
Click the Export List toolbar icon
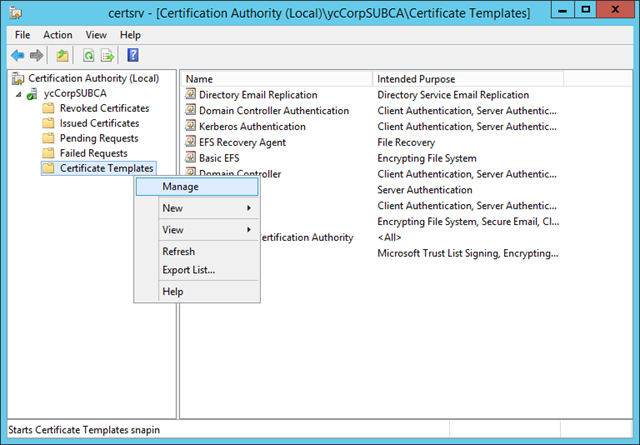(x=107, y=55)
